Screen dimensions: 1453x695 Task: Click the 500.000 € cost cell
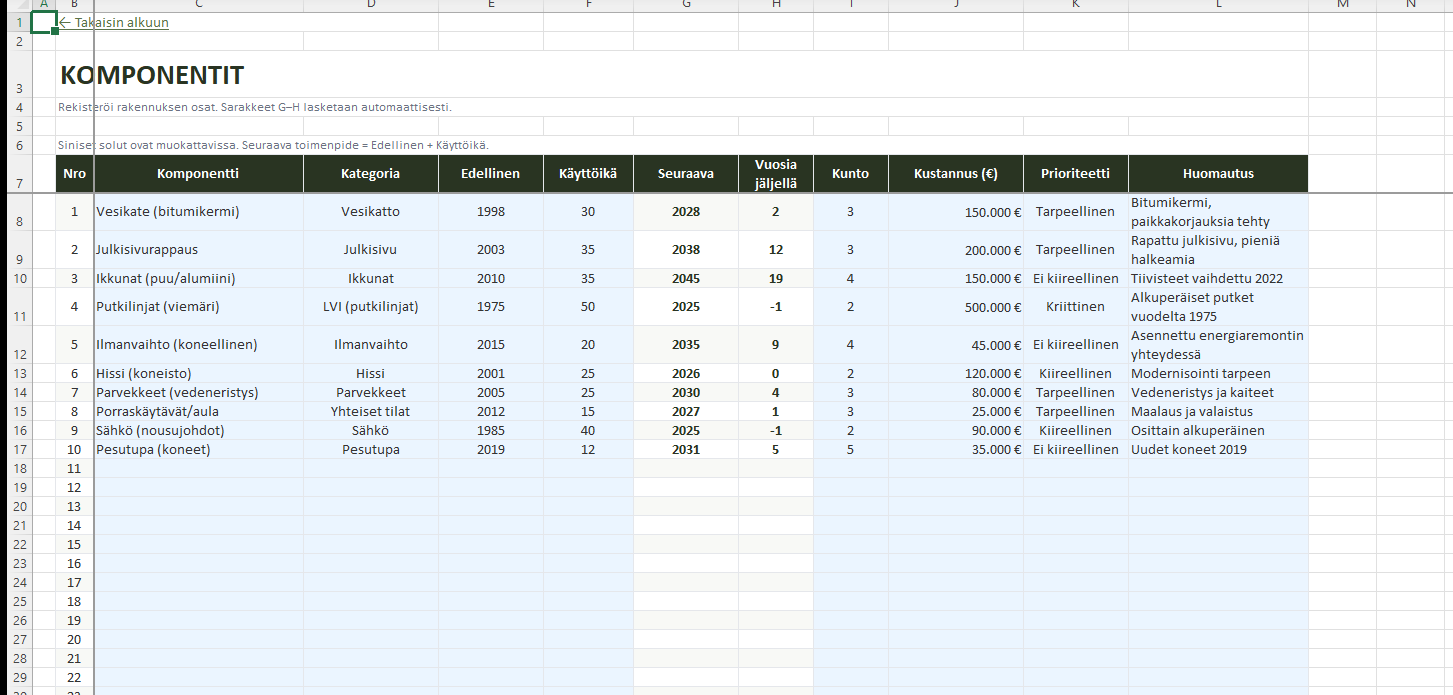tap(955, 307)
